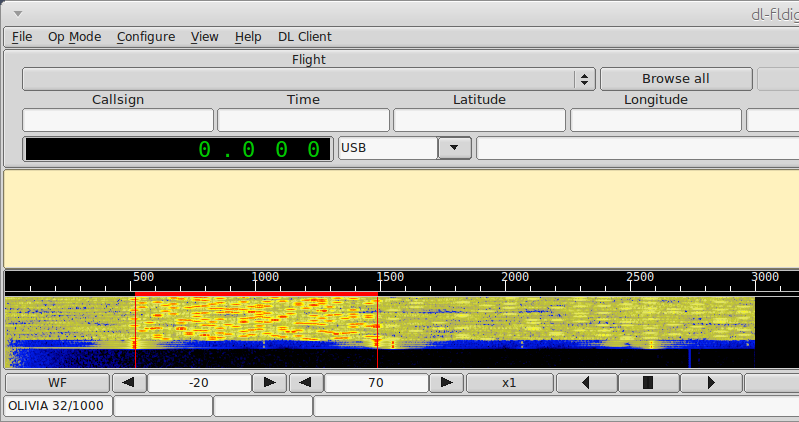Decrease the -20 level with left arrow

(x=129, y=383)
